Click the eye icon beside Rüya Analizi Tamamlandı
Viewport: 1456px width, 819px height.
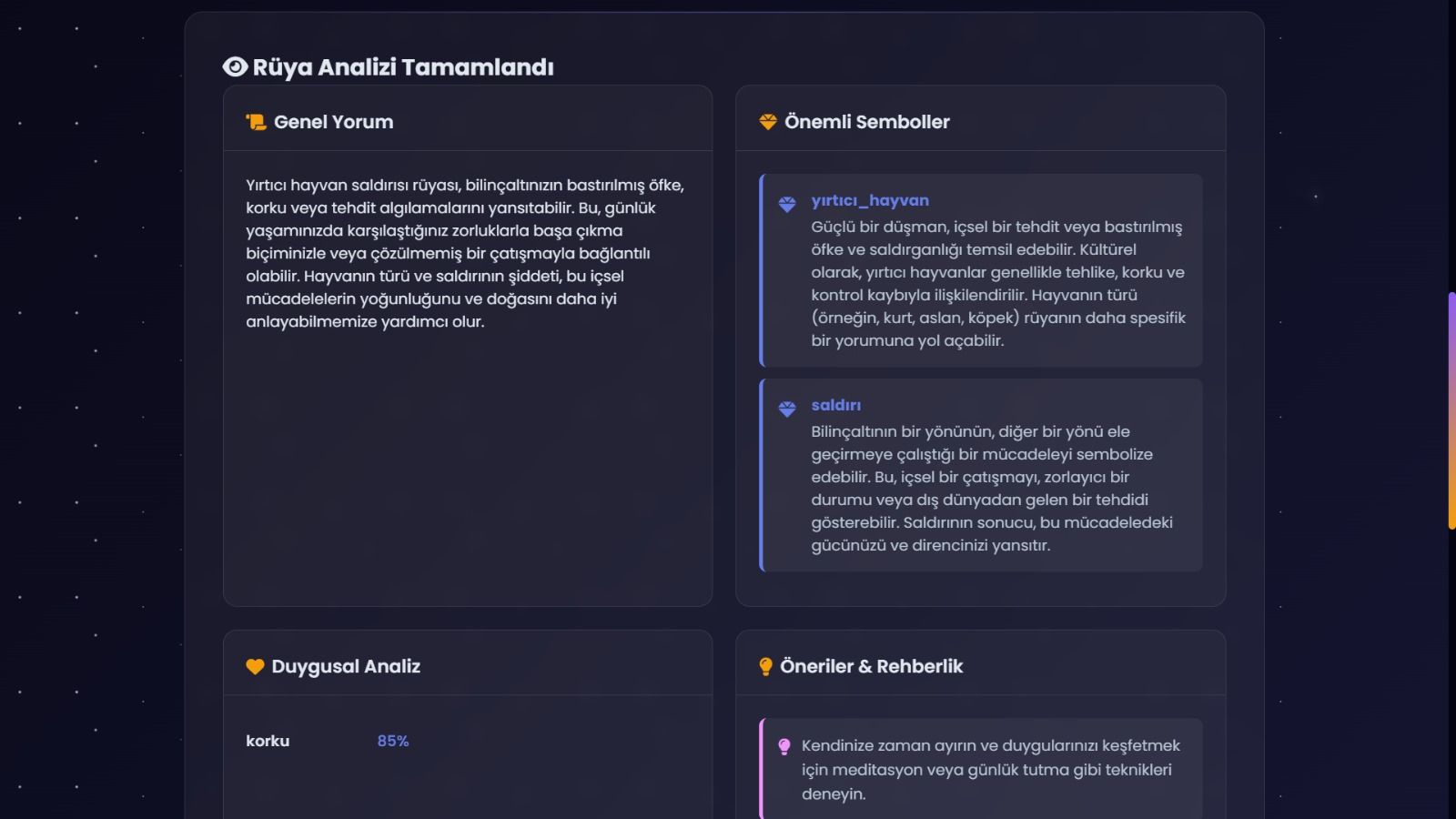(x=235, y=66)
